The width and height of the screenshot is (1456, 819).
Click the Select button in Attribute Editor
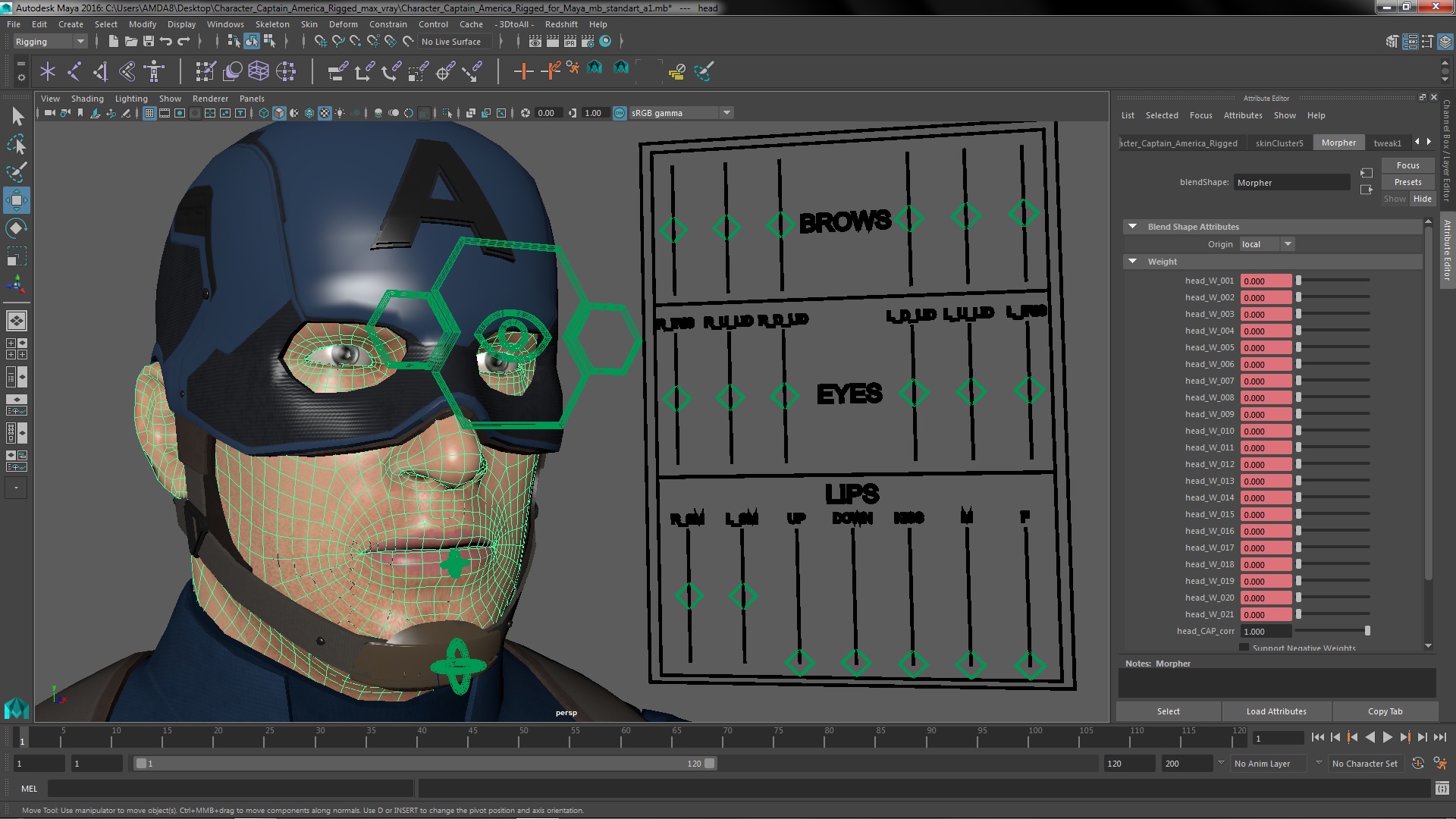(x=1168, y=711)
